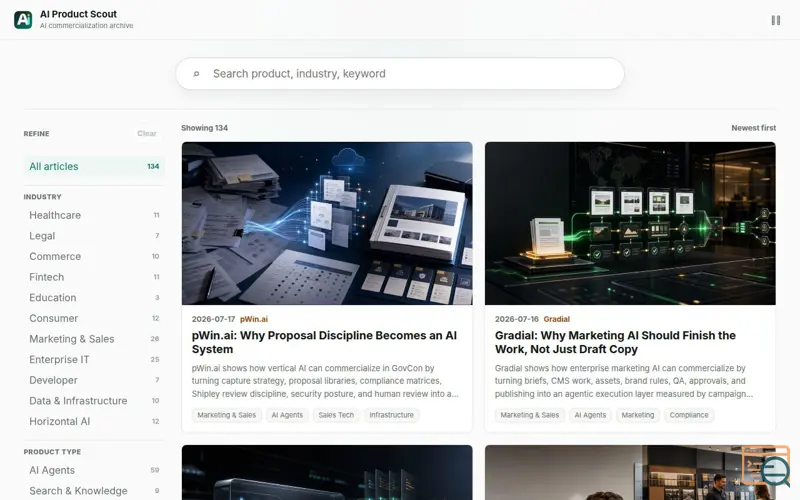Click the pWin.ai company label
800x500 pixels.
point(254,319)
